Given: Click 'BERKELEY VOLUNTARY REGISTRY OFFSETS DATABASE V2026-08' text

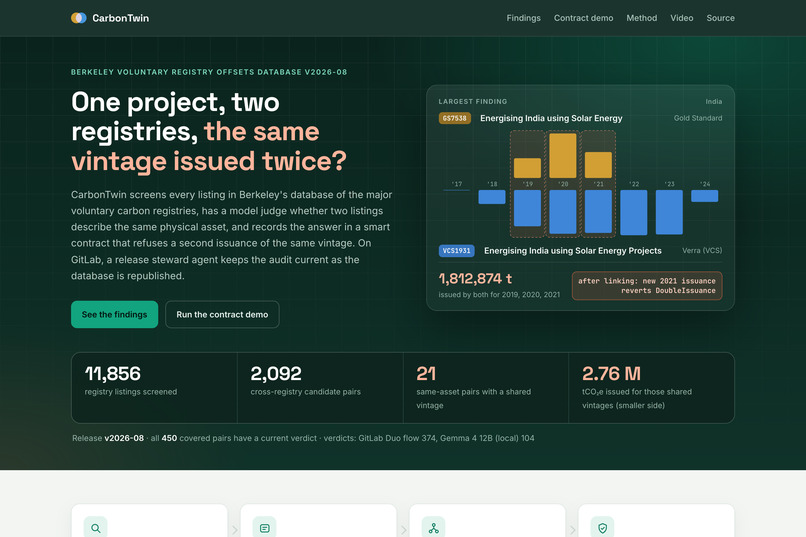Looking at the screenshot, I should (x=209, y=72).
